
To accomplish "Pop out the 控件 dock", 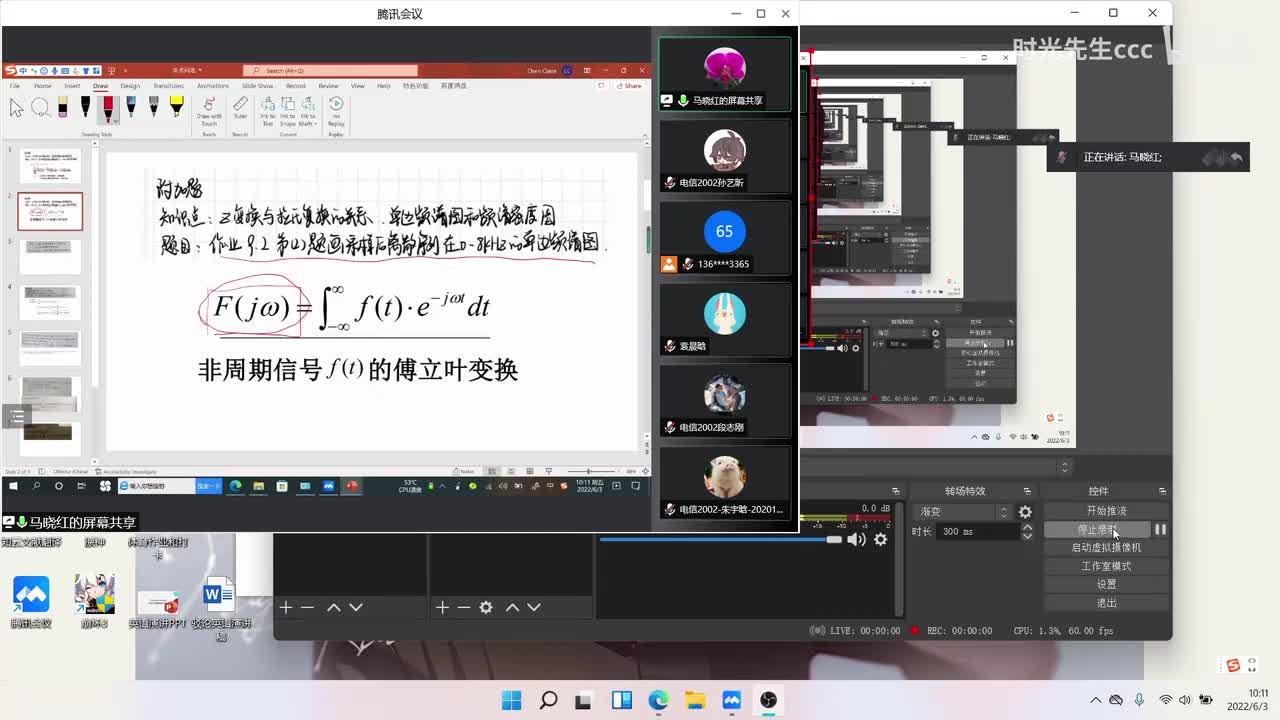I will (x=1162, y=491).
